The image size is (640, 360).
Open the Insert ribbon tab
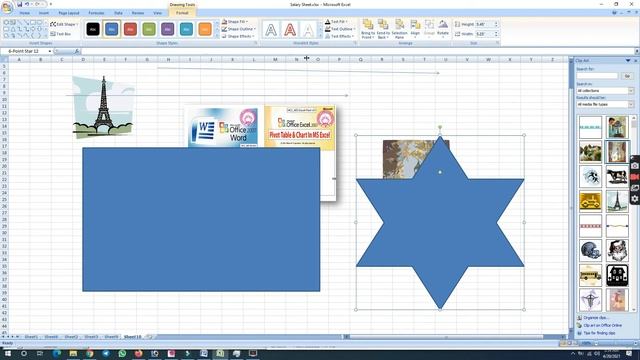pos(44,13)
